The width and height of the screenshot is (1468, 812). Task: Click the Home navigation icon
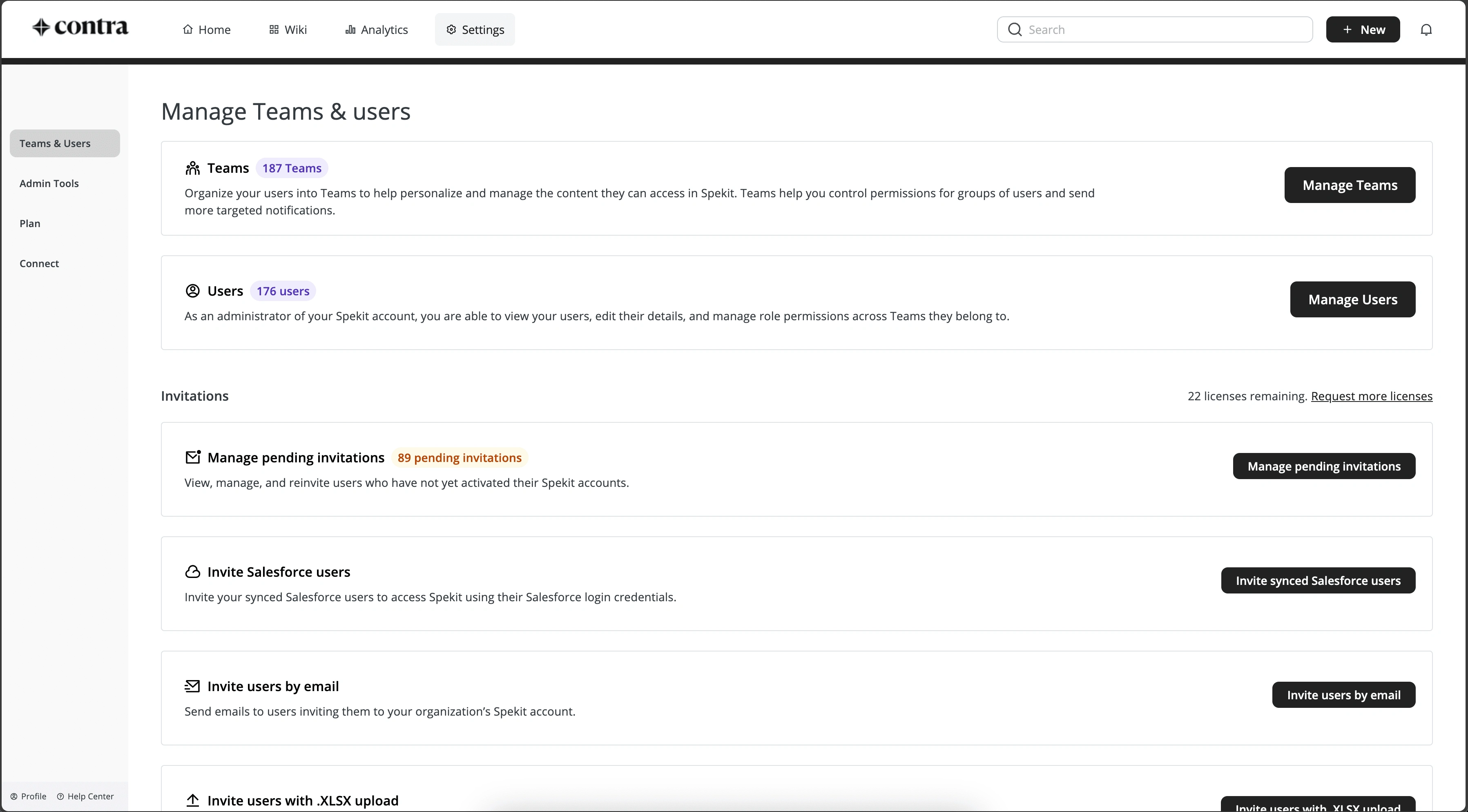188,29
